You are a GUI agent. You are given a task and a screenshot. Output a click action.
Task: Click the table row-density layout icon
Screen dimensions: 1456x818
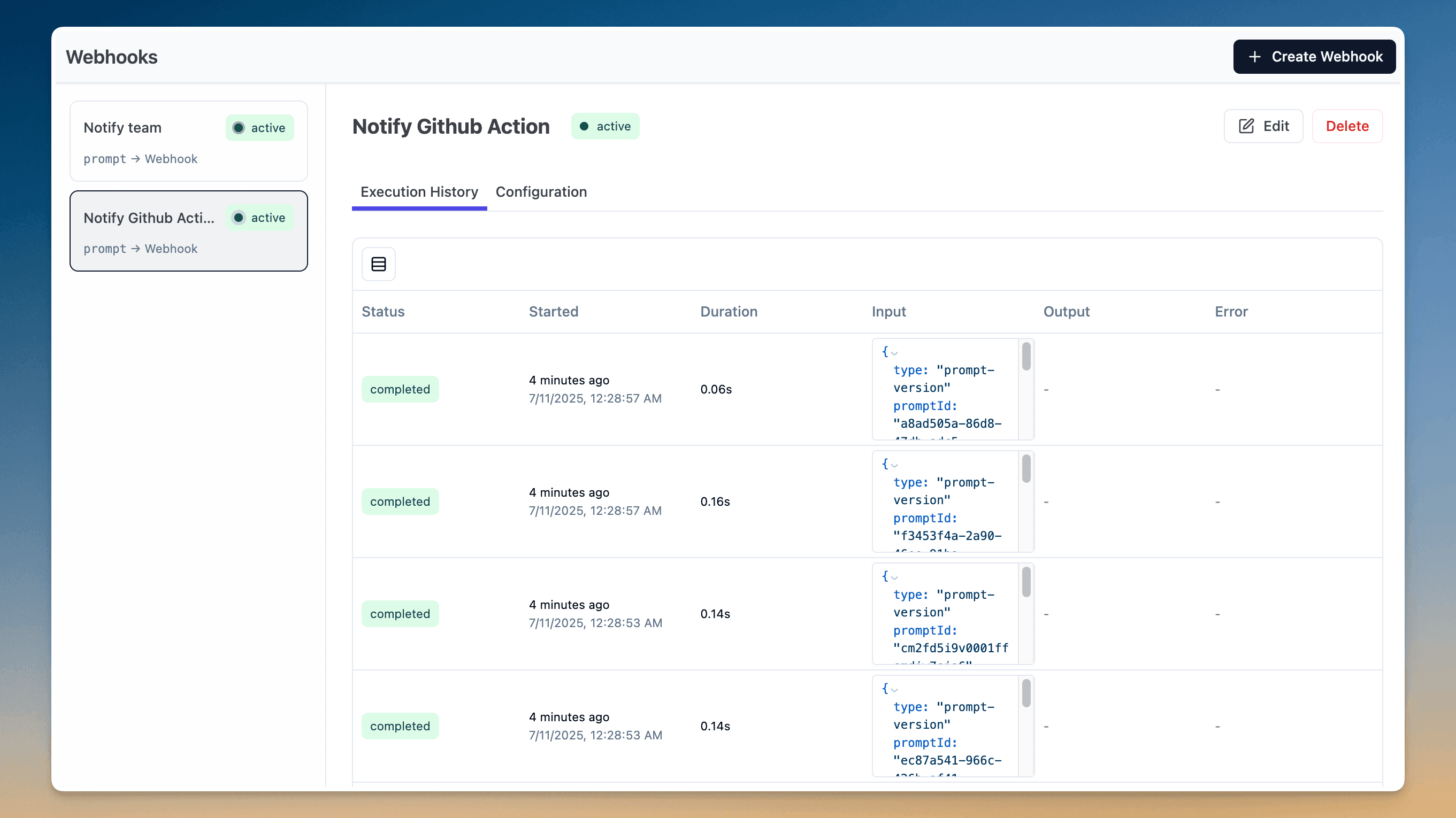pyautogui.click(x=378, y=264)
